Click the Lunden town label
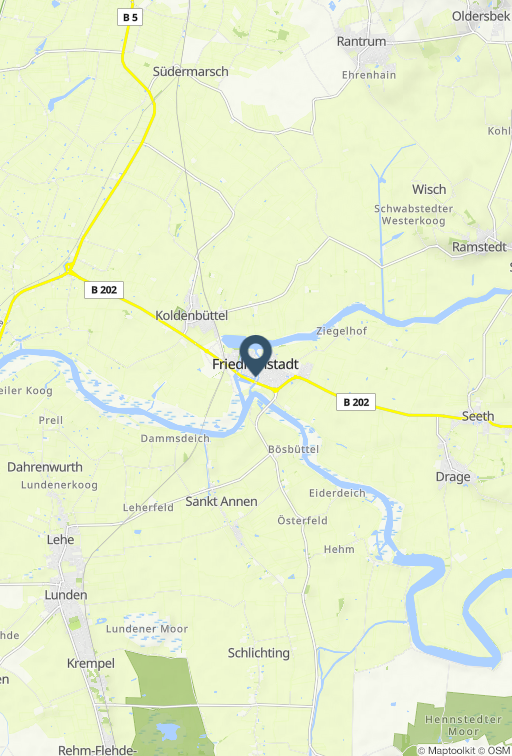 tap(66, 595)
